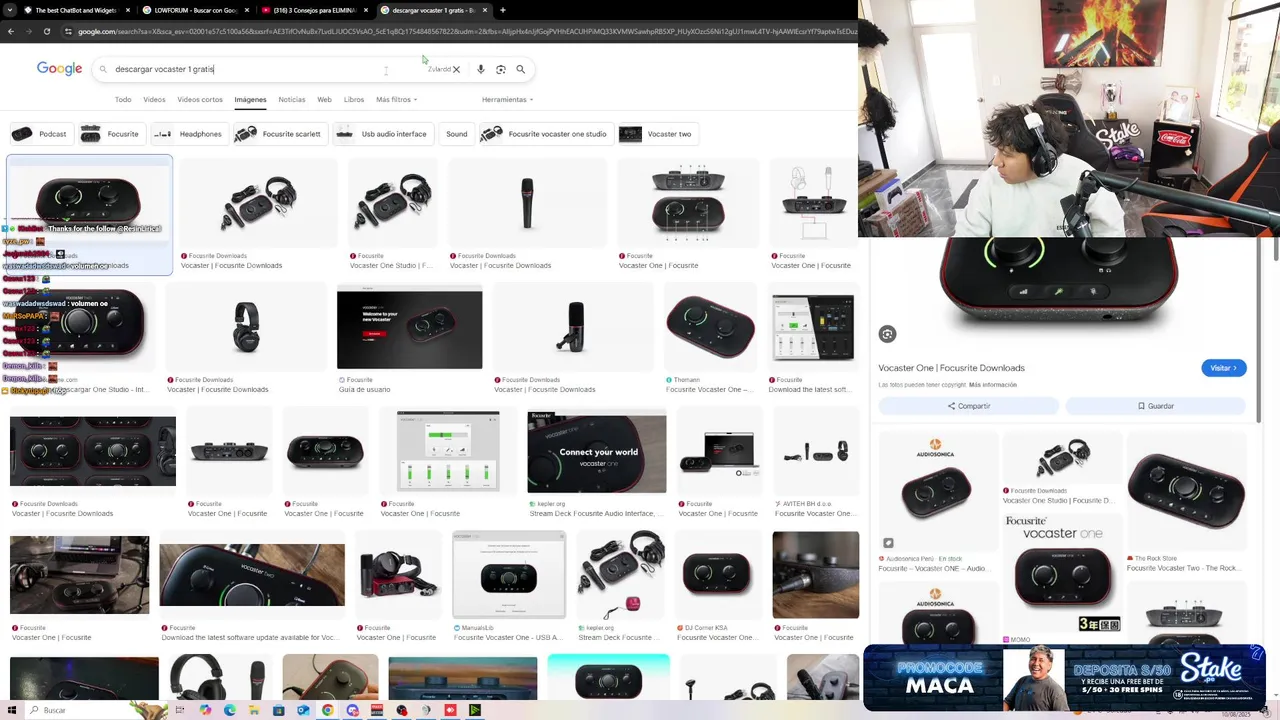Select the Focusrite filter chip
The image size is (1280, 720).
coord(111,134)
